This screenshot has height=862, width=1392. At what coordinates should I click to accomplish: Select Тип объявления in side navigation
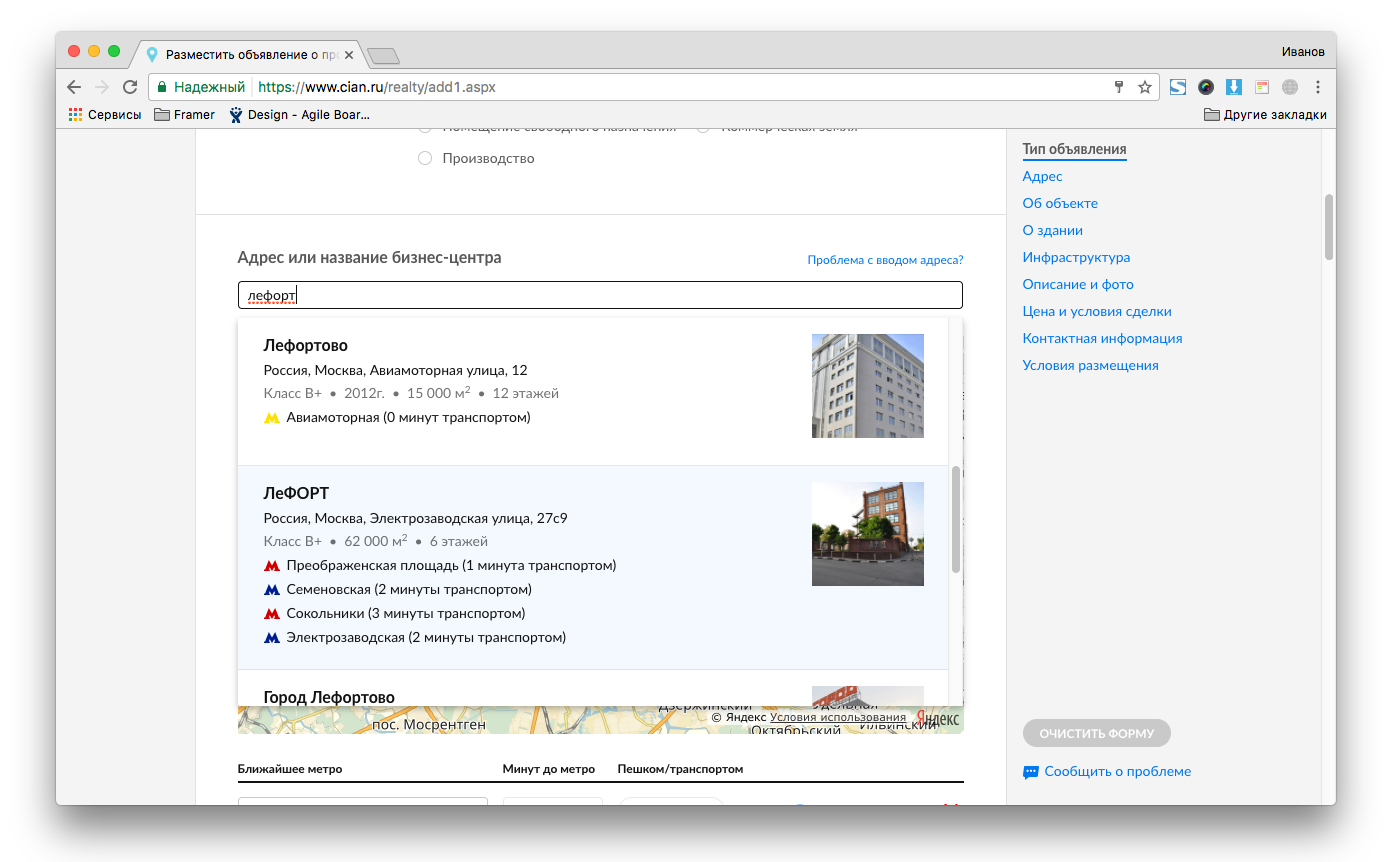(1074, 149)
